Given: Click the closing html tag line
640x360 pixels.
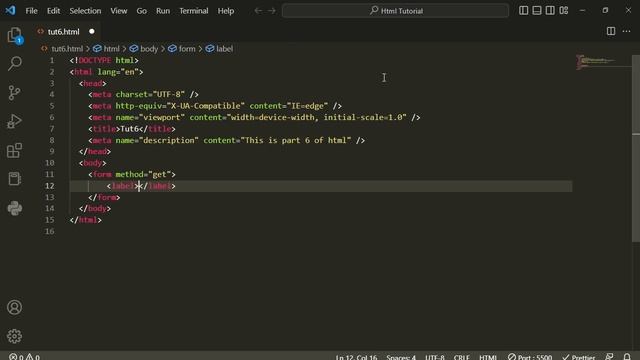Looking at the screenshot, I should 86,220.
